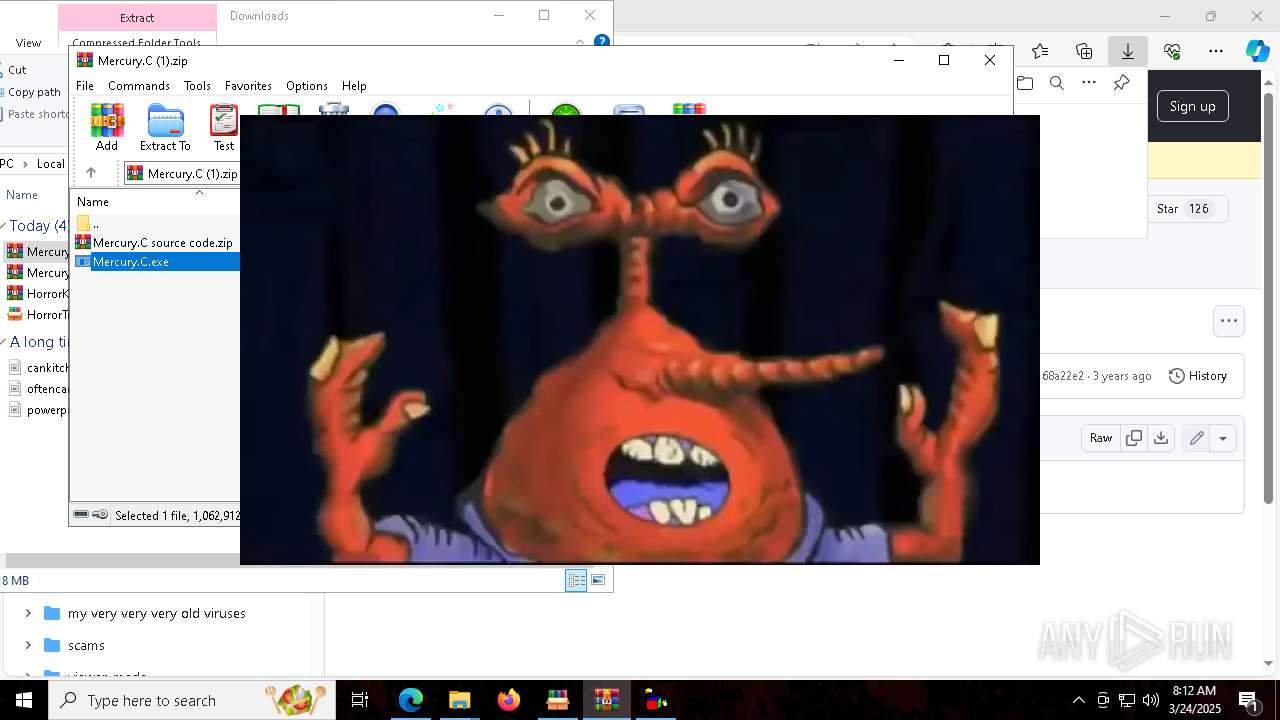Viewport: 1280px width, 720px height.
Task: Open the edit options dropdown arrow
Action: (1223, 438)
